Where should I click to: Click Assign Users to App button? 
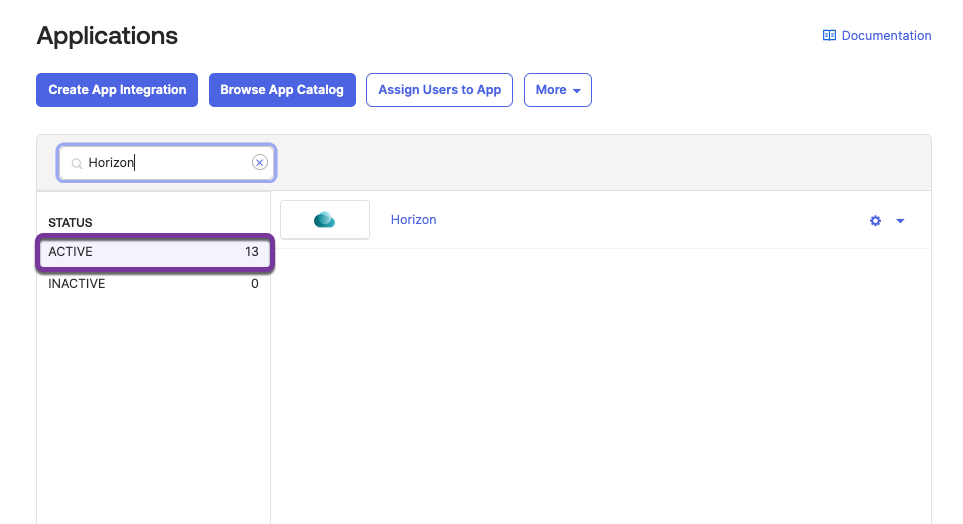pyautogui.click(x=439, y=90)
